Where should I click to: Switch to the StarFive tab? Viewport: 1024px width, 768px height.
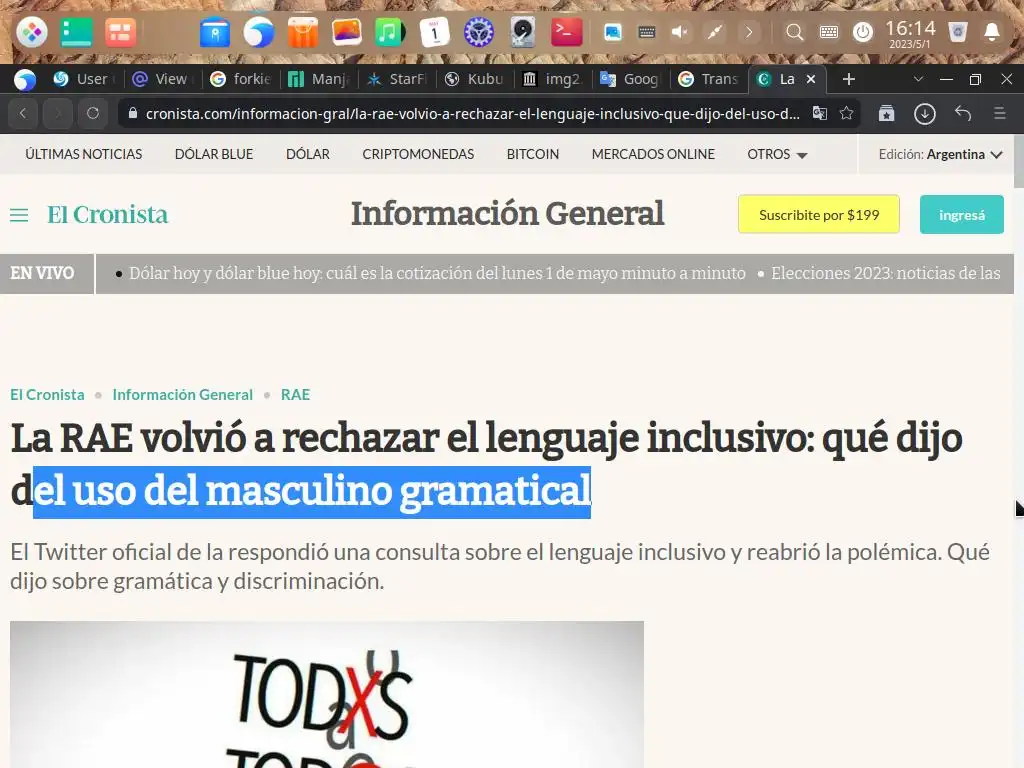click(x=397, y=79)
